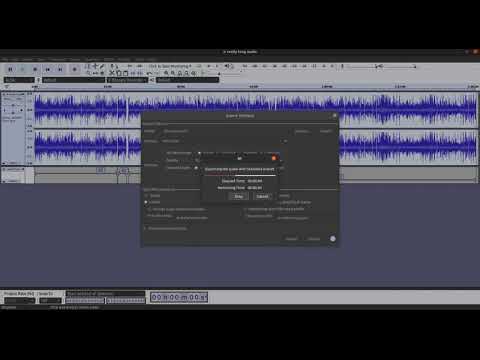Click the Play transport button
Screen dimensions: 480x360
(x=23, y=69)
